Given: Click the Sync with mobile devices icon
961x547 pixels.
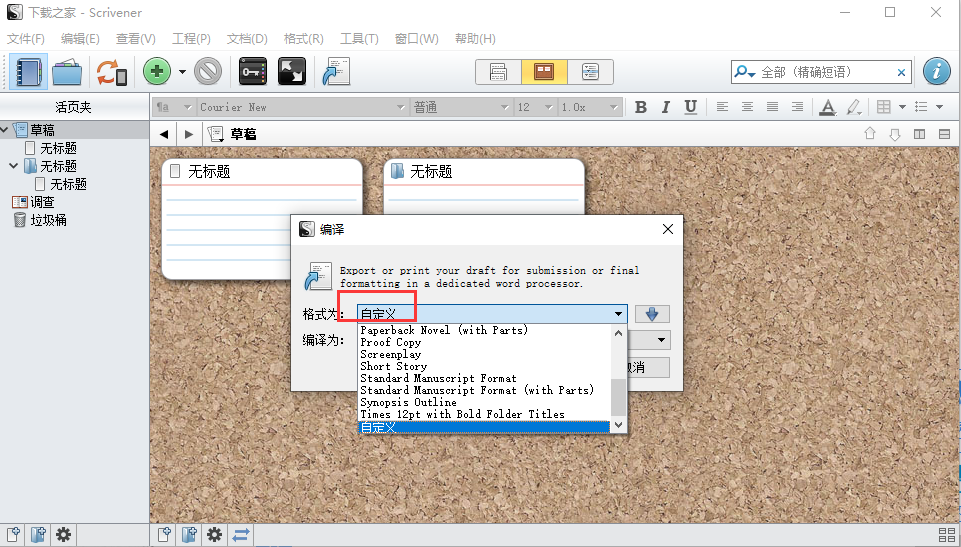Looking at the screenshot, I should (x=111, y=72).
